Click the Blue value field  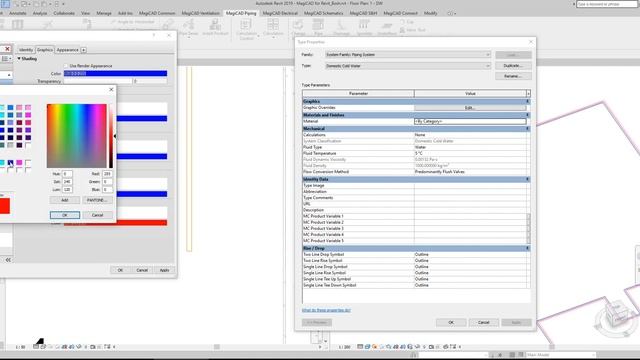click(107, 189)
